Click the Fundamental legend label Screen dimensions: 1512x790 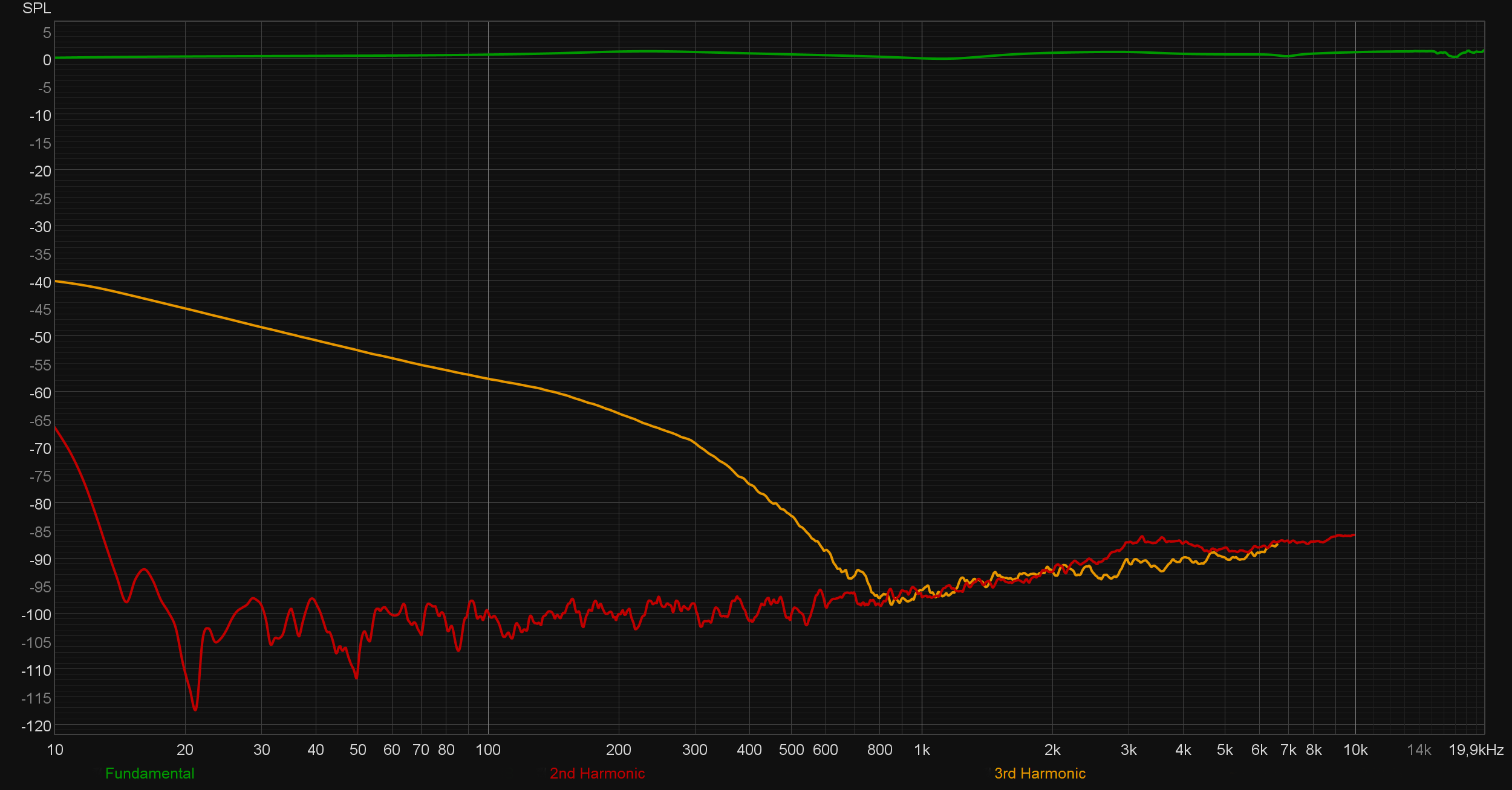149,774
